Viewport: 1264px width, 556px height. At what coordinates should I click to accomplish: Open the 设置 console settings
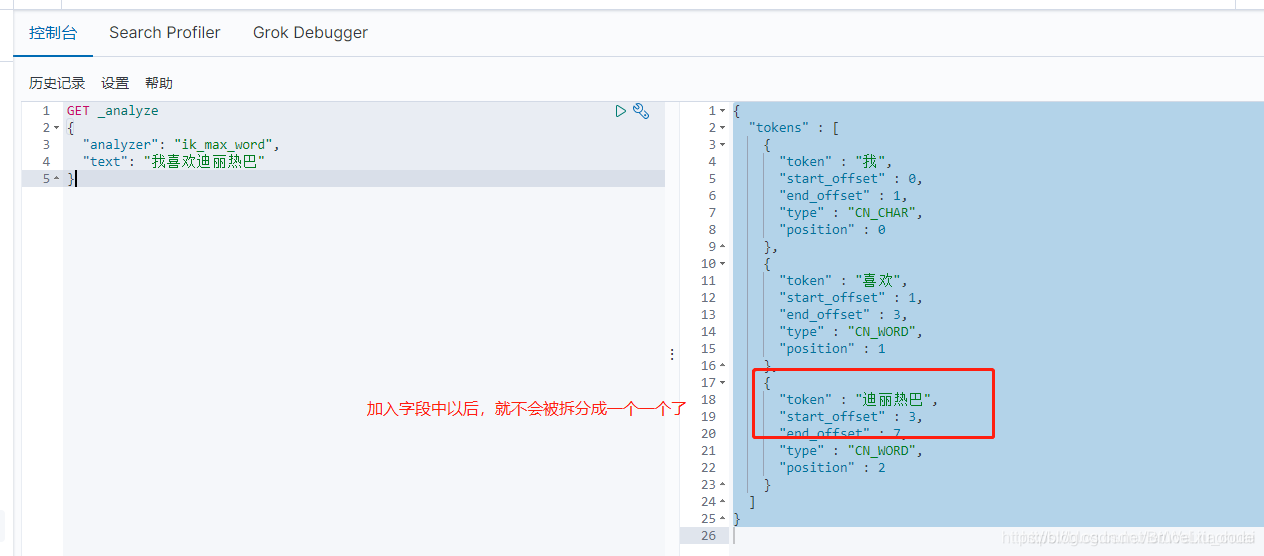click(115, 83)
